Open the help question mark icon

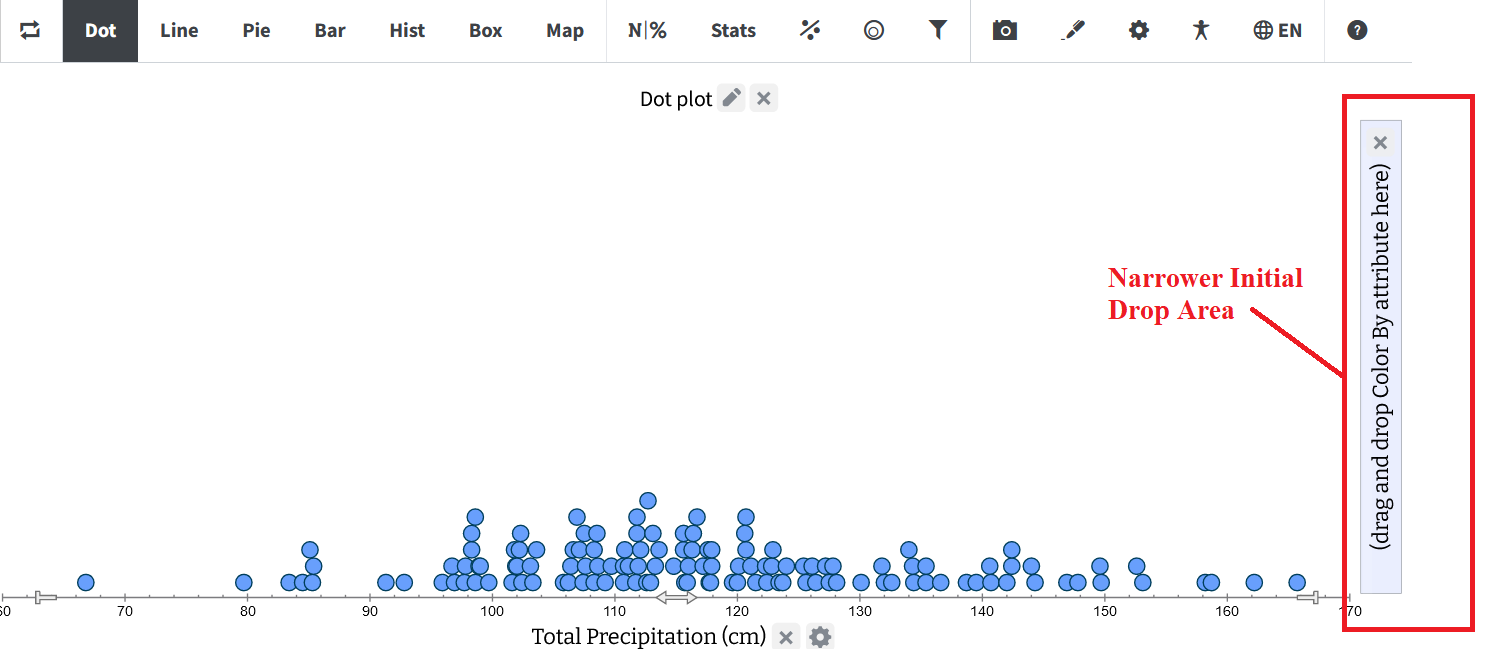(1357, 30)
